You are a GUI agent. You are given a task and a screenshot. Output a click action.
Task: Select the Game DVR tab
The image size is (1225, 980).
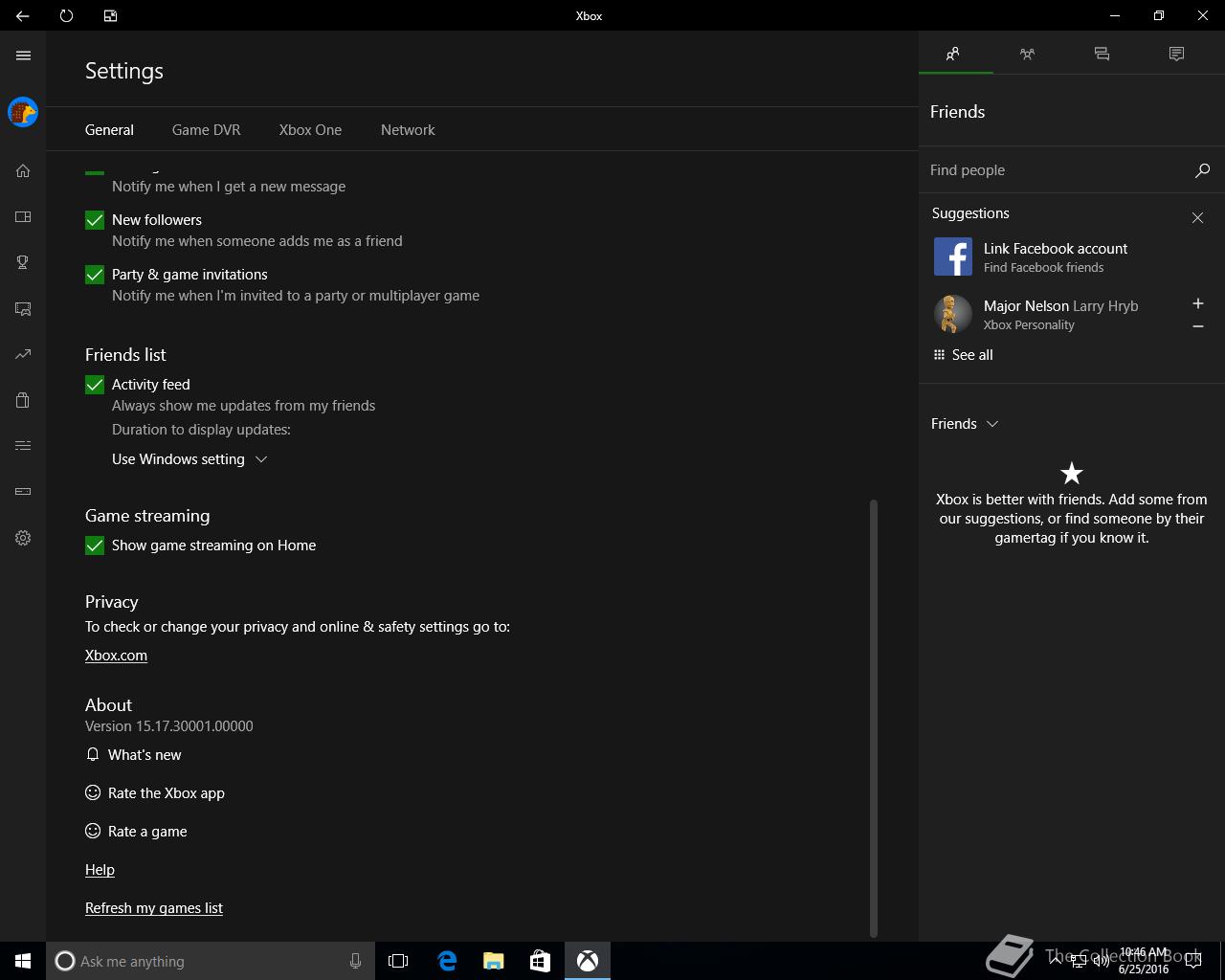pos(206,129)
